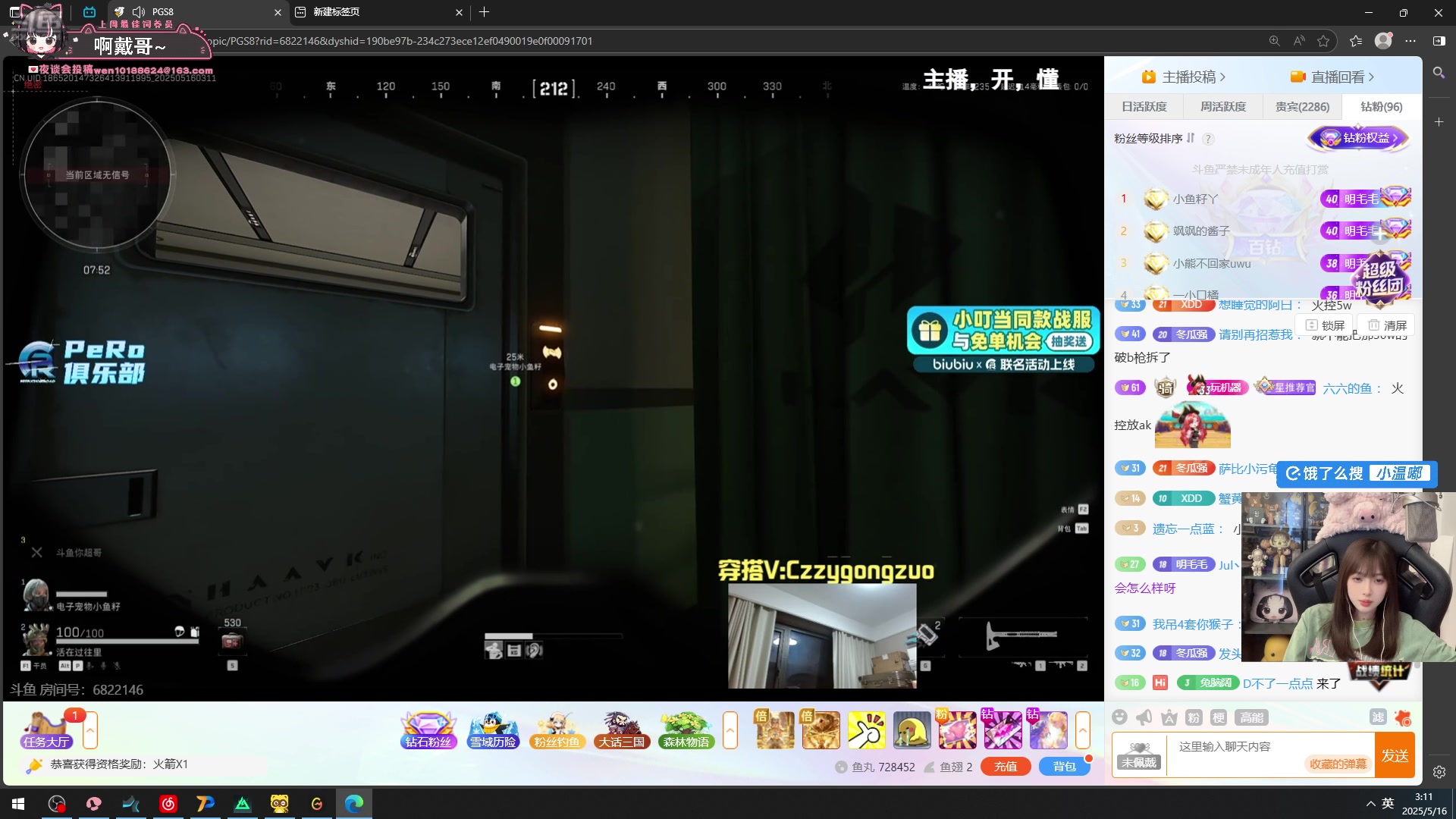Select the yellow crying character gift

coord(912,730)
